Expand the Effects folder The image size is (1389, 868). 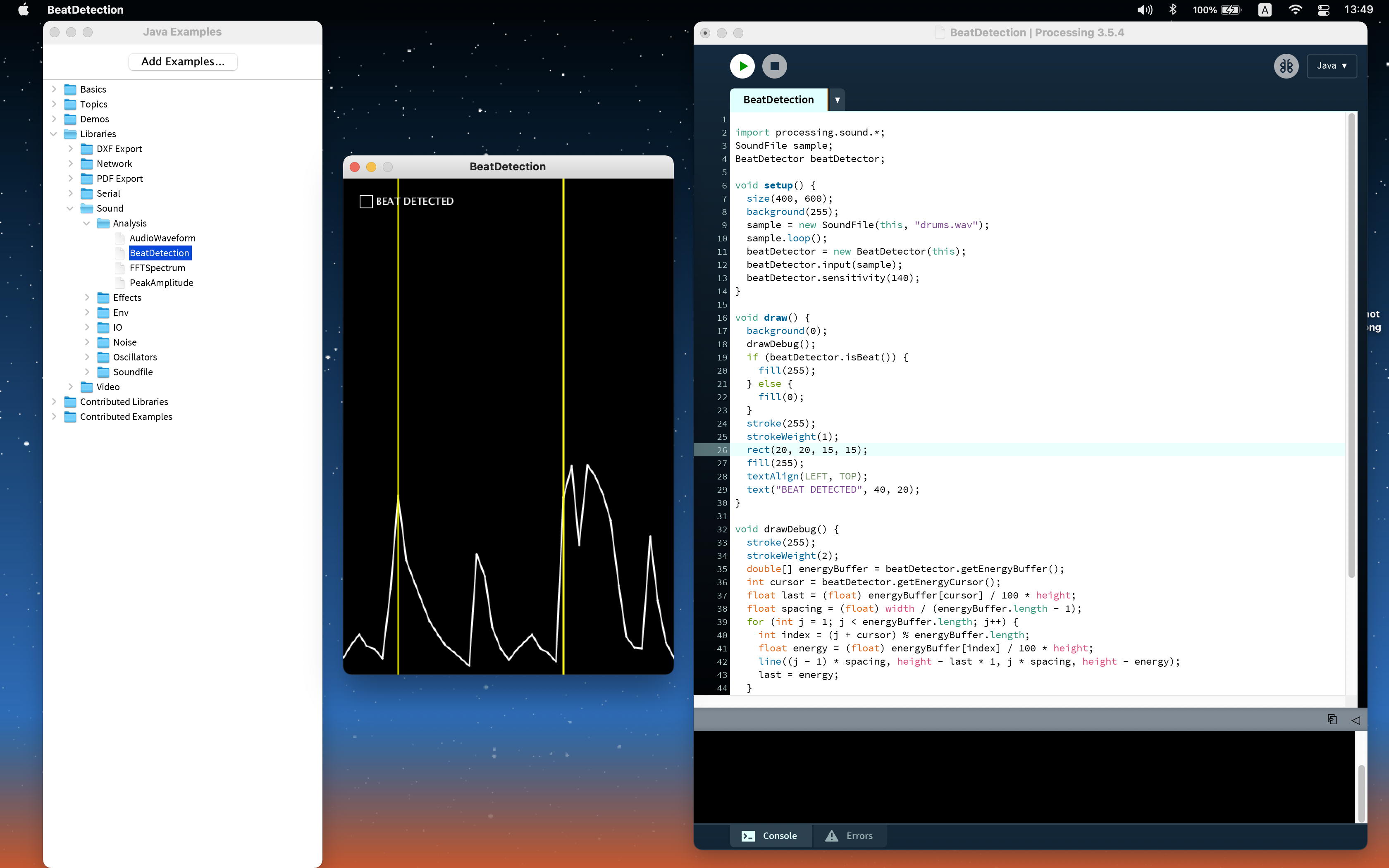pyautogui.click(x=87, y=297)
